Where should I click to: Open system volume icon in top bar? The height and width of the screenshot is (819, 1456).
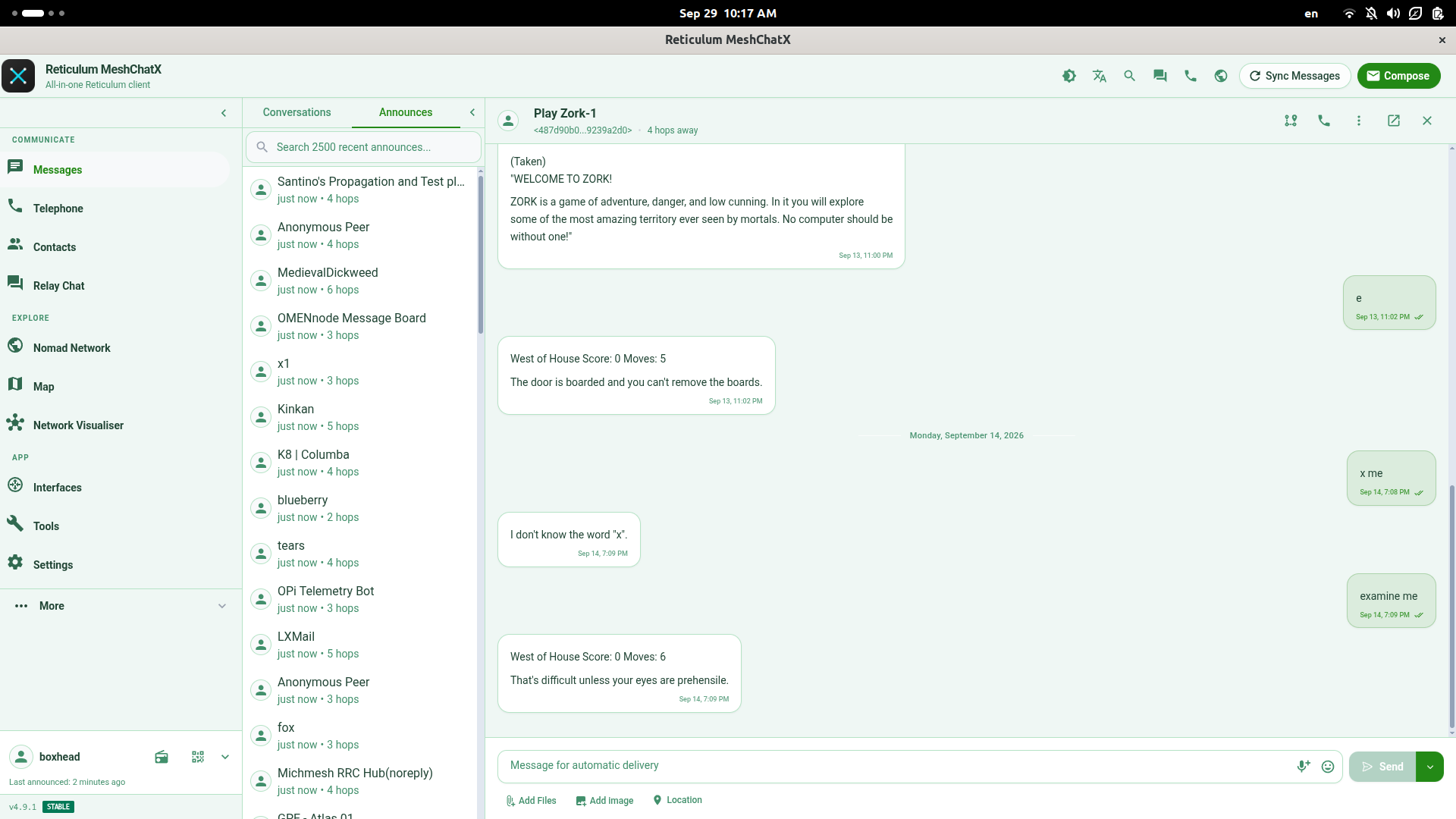1393,14
